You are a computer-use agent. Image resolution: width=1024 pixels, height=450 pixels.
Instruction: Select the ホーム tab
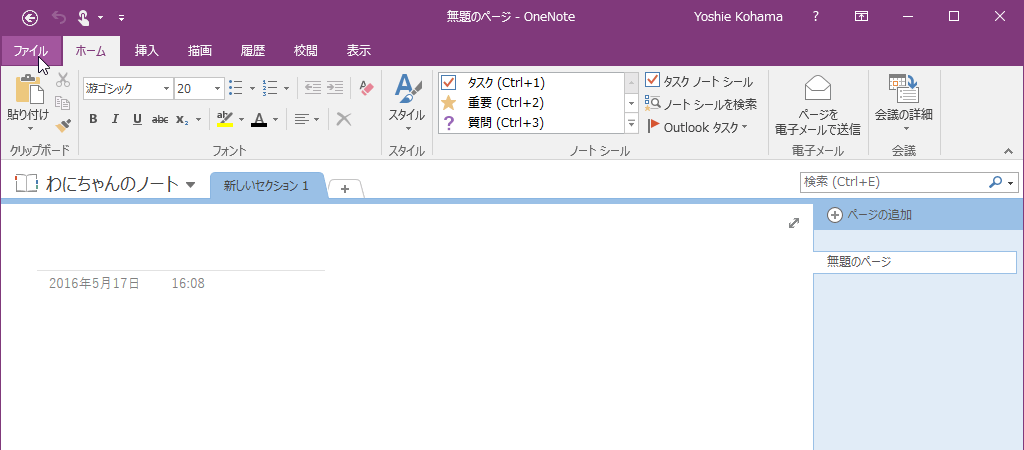click(91, 51)
